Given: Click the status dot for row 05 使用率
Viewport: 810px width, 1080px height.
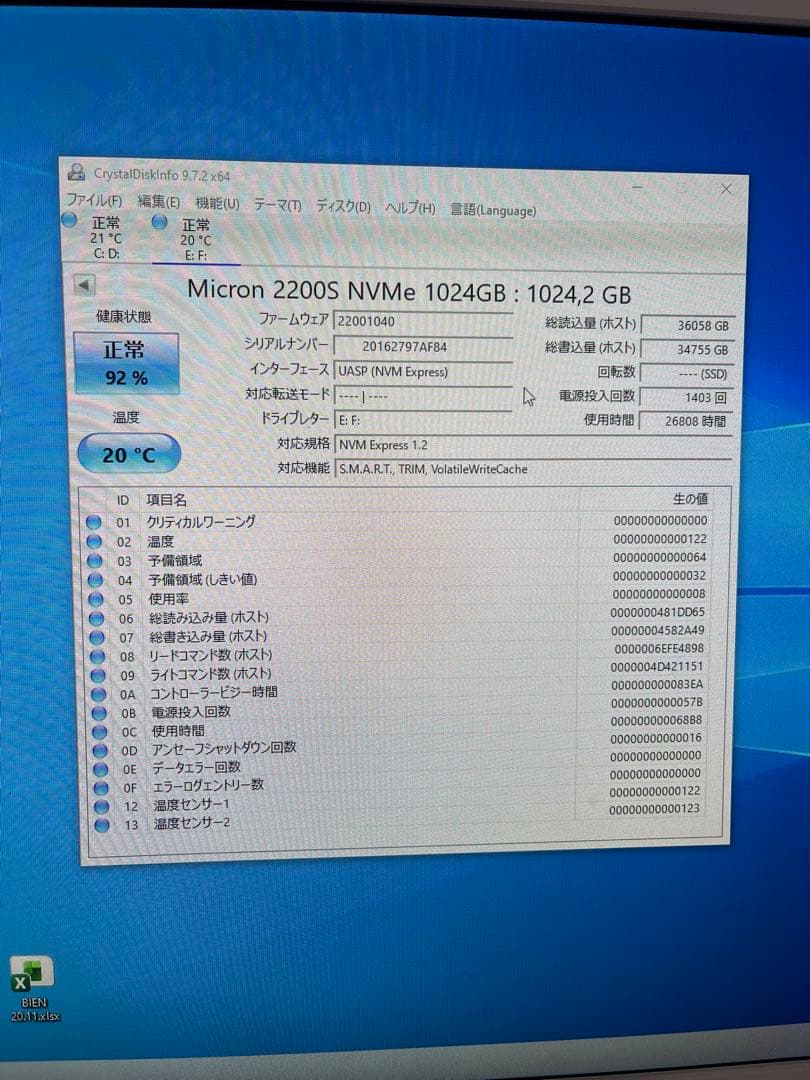Looking at the screenshot, I should (96, 599).
